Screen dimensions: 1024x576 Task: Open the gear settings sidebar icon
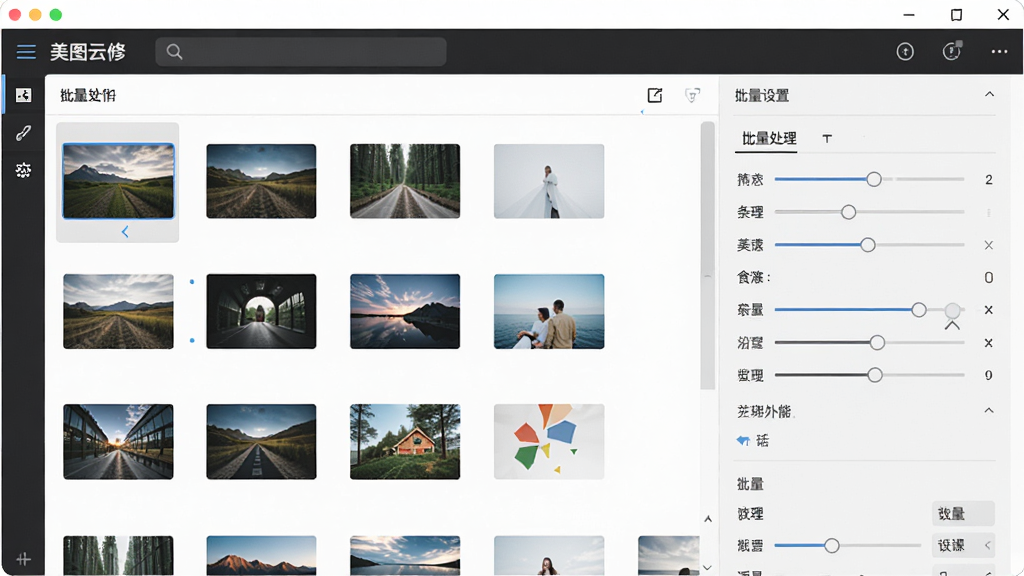(24, 170)
